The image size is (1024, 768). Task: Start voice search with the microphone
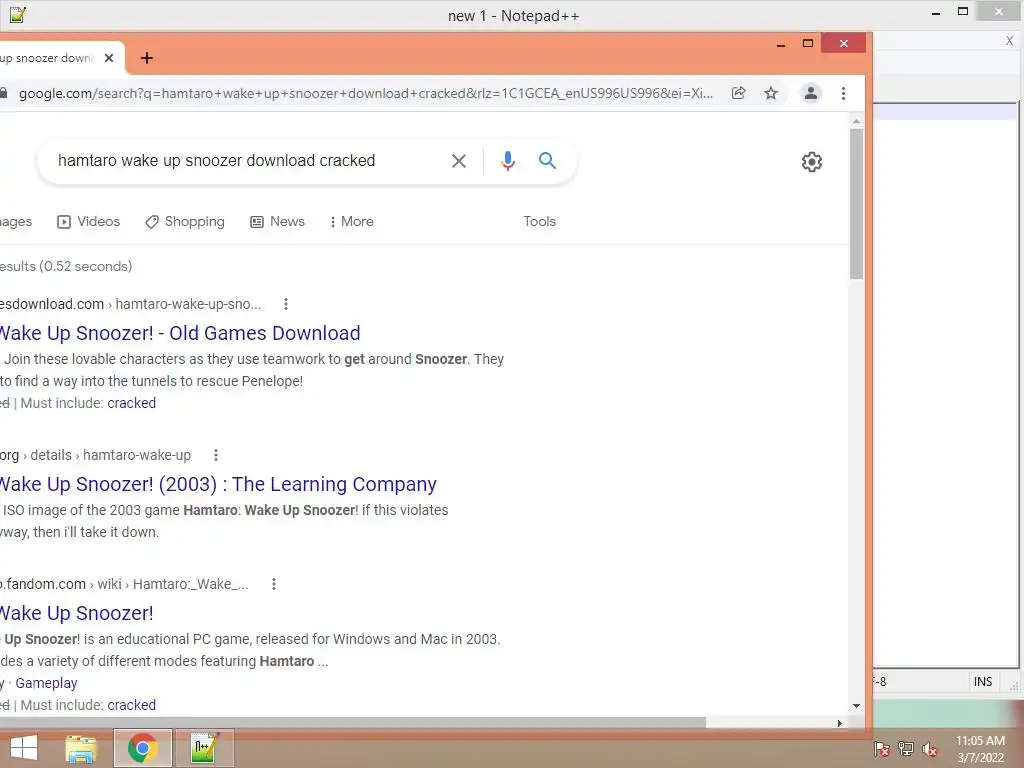[507, 161]
